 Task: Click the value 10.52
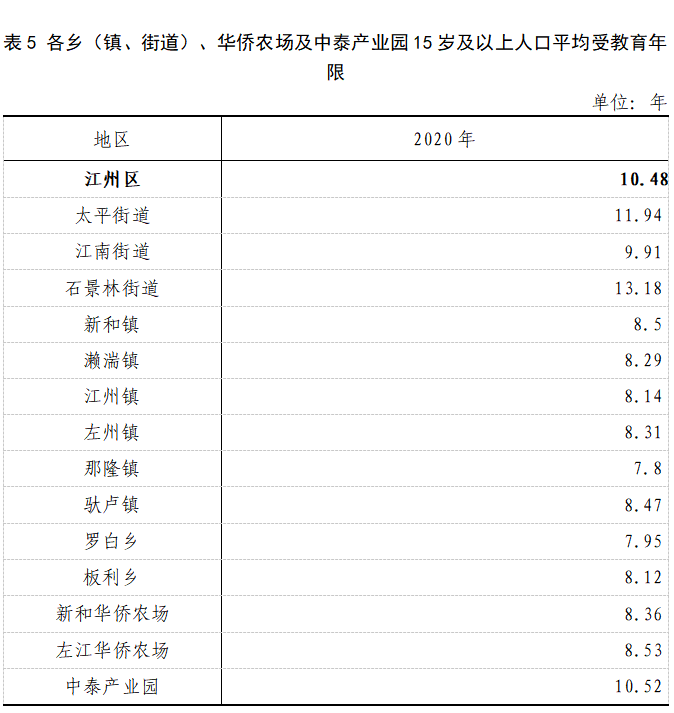point(639,686)
